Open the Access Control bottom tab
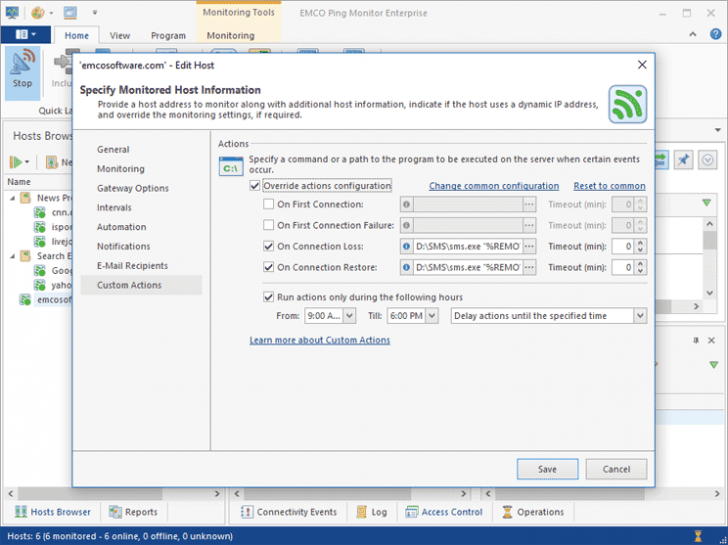The width and height of the screenshot is (728, 545). click(x=444, y=512)
